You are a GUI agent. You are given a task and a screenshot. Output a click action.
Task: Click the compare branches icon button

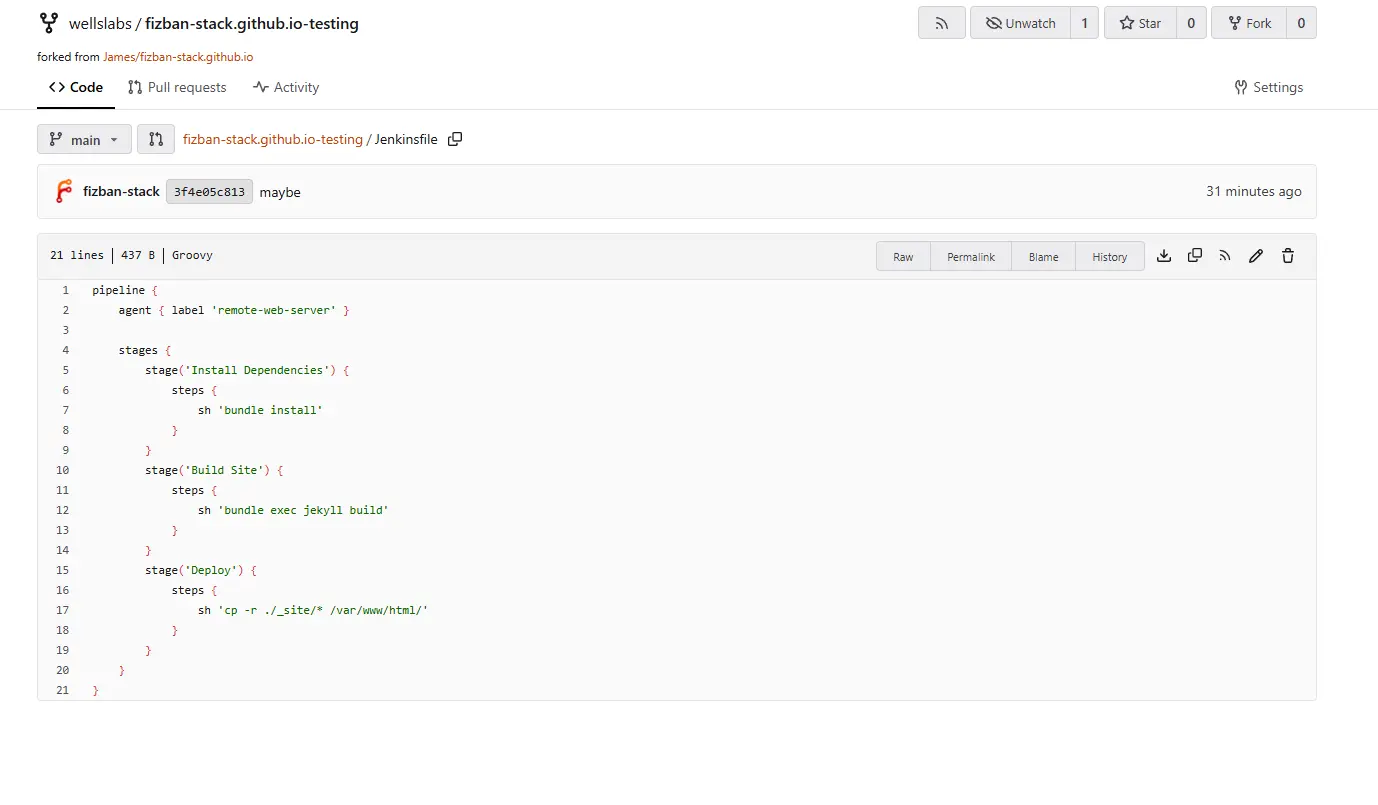pyautogui.click(x=156, y=139)
